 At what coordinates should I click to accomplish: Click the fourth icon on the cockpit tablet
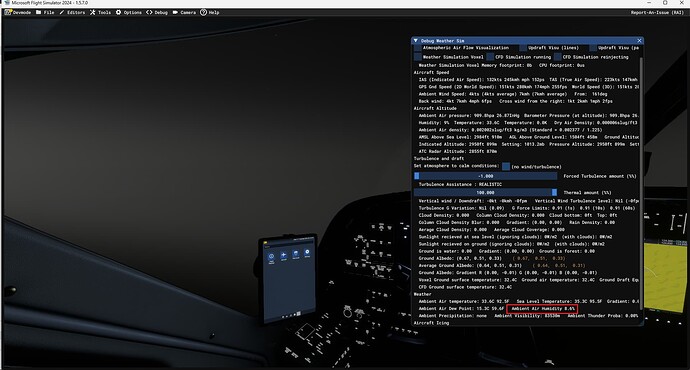[x=307, y=253]
